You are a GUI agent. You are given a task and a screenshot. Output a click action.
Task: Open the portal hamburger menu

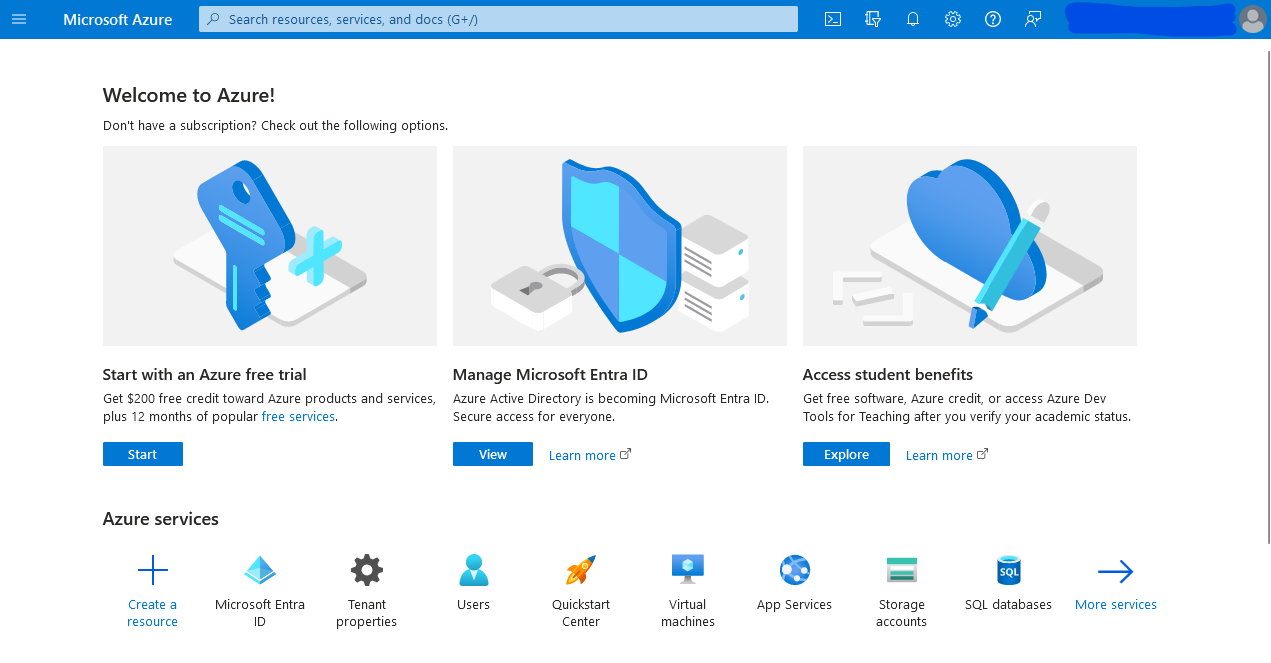tap(19, 19)
